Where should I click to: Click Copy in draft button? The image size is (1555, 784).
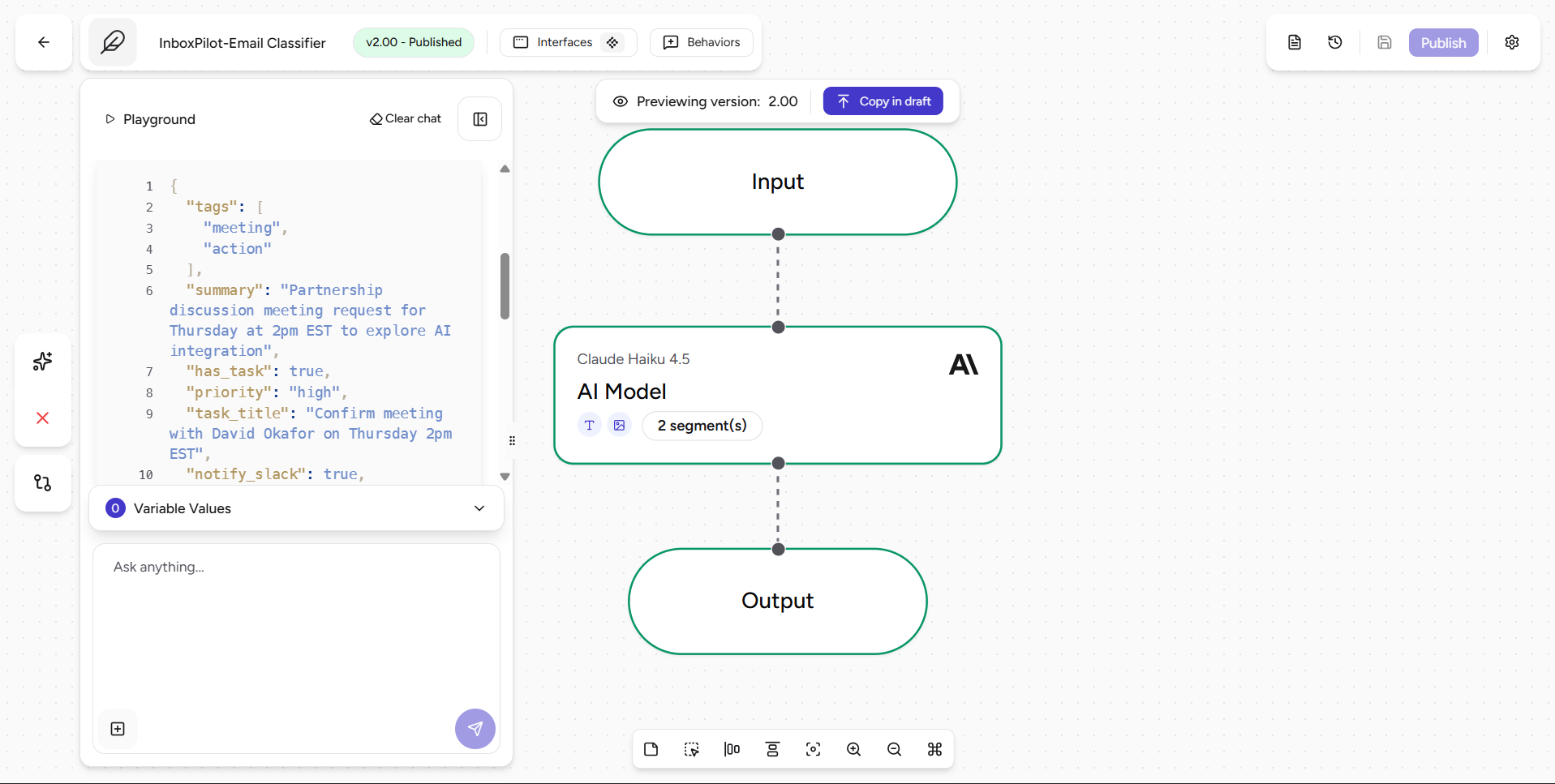(x=883, y=101)
